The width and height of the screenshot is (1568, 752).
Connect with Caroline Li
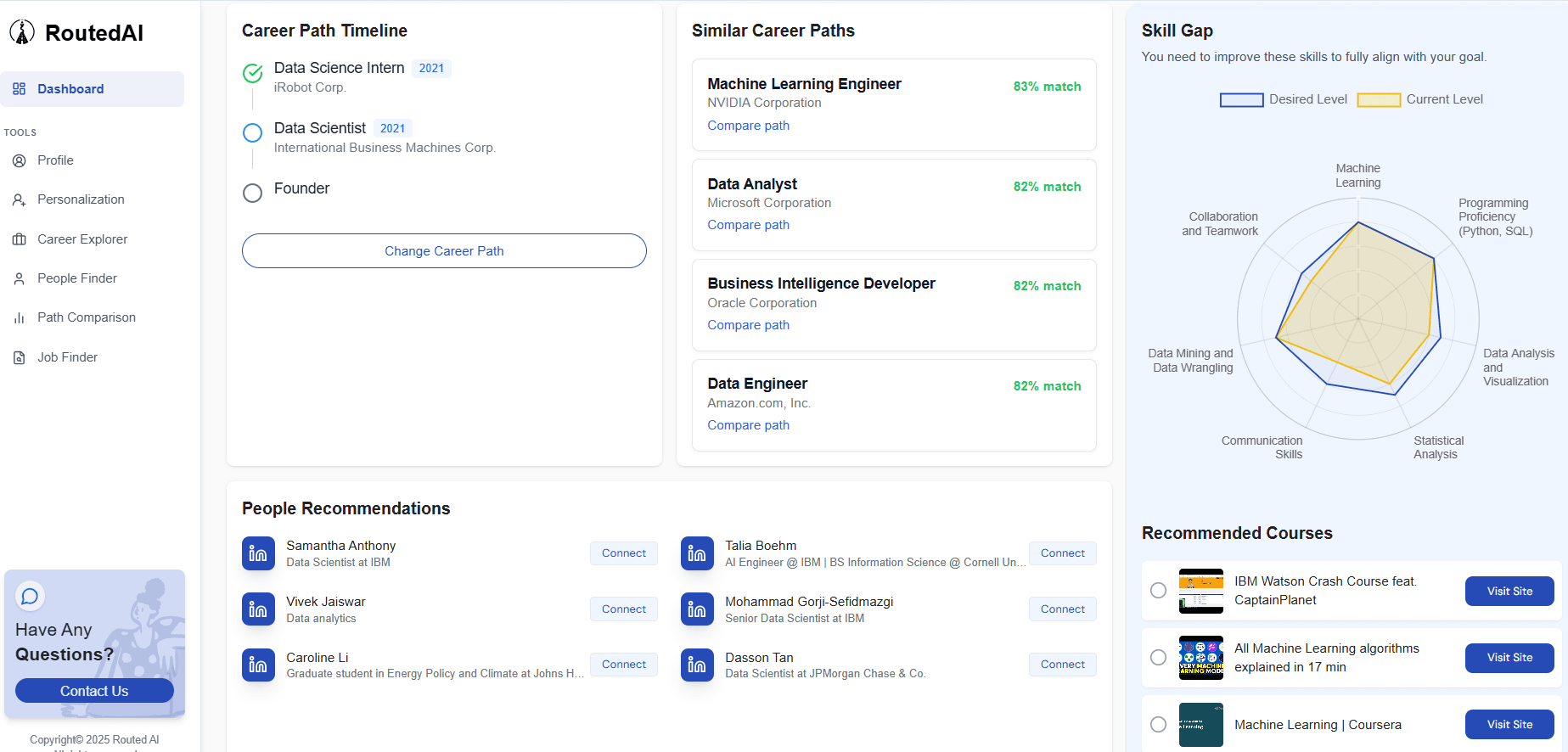(x=624, y=665)
